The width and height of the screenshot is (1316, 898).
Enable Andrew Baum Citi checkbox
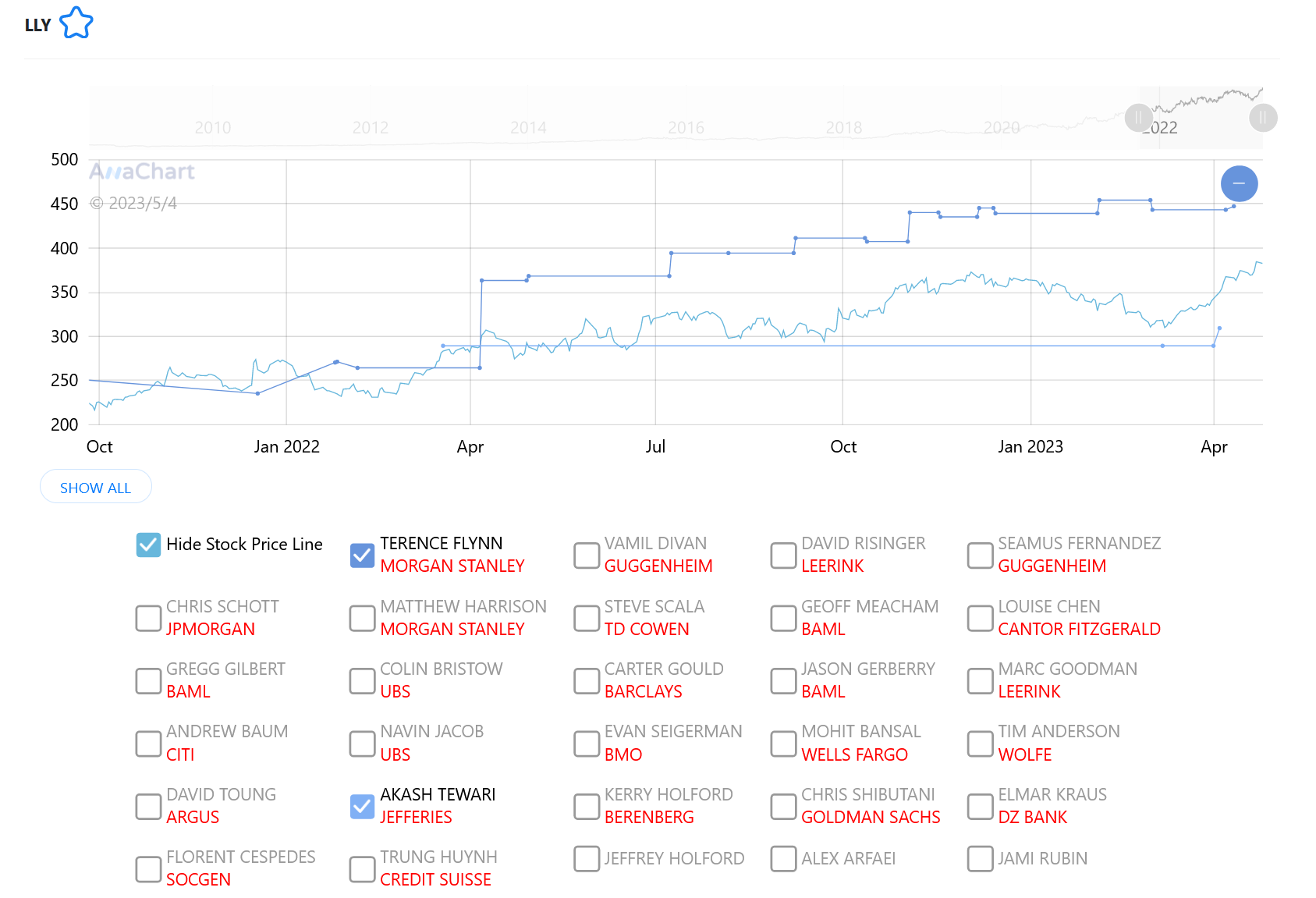148,744
